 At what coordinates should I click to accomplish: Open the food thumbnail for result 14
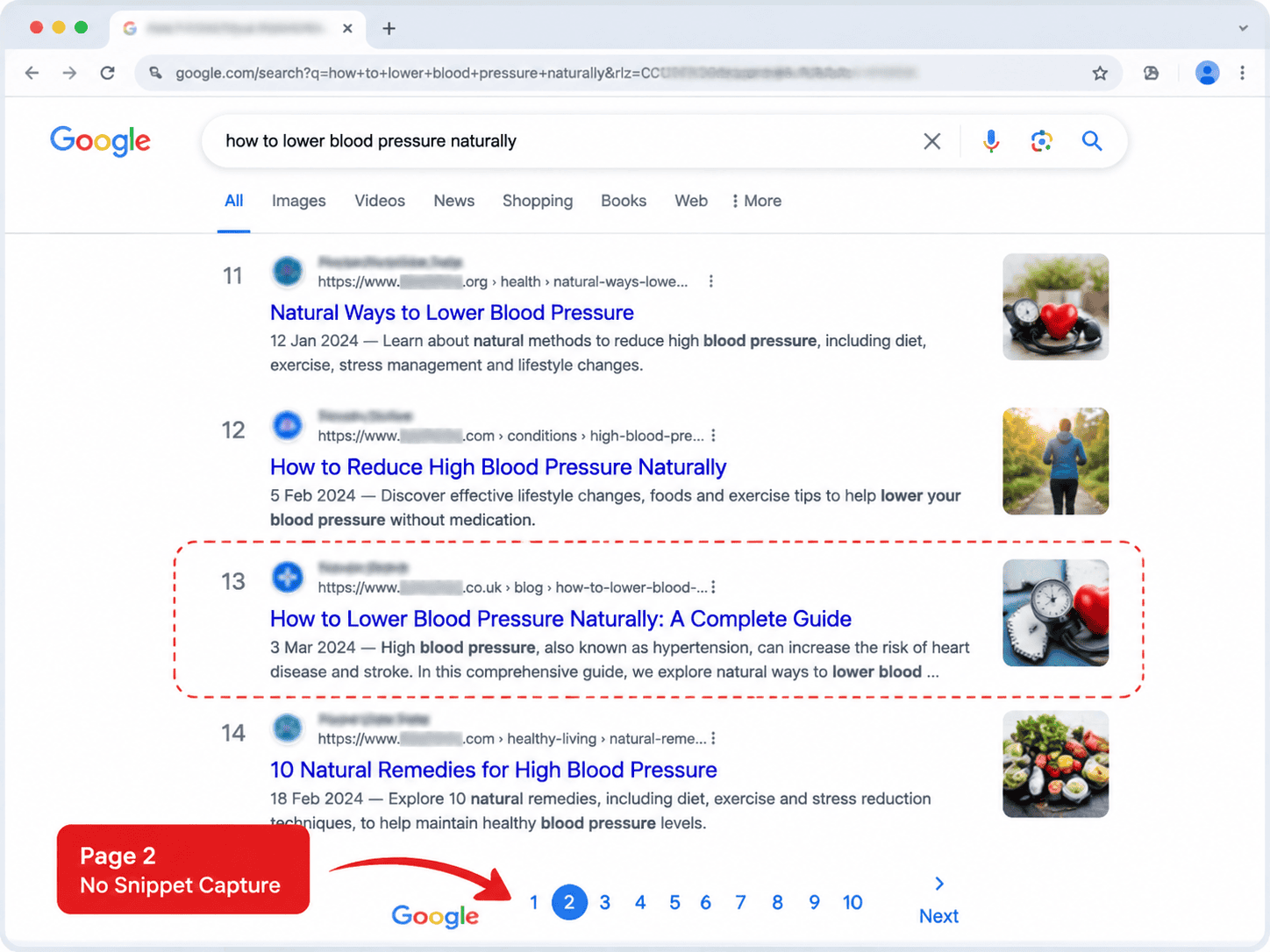point(1056,764)
